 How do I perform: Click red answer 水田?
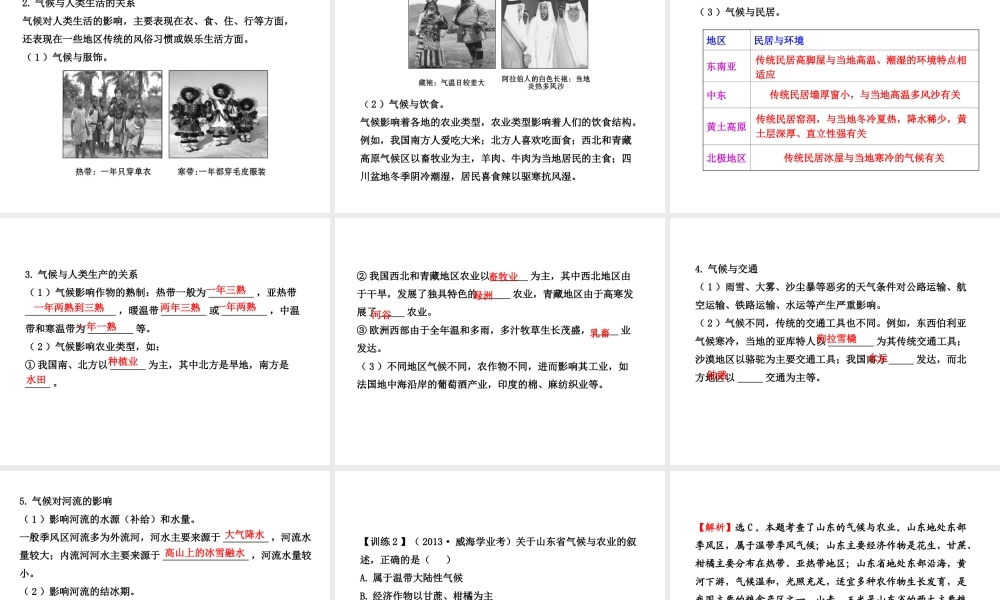(36, 379)
